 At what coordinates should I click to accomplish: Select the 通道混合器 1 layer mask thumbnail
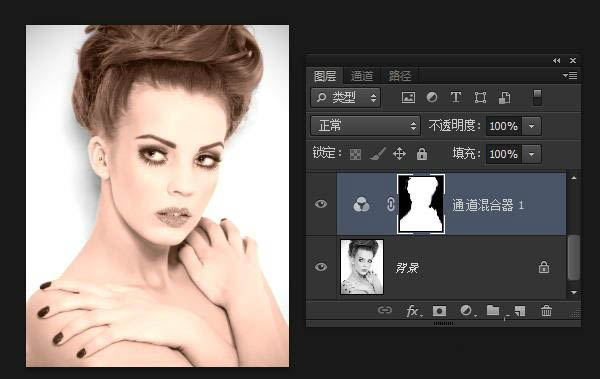pyautogui.click(x=421, y=204)
